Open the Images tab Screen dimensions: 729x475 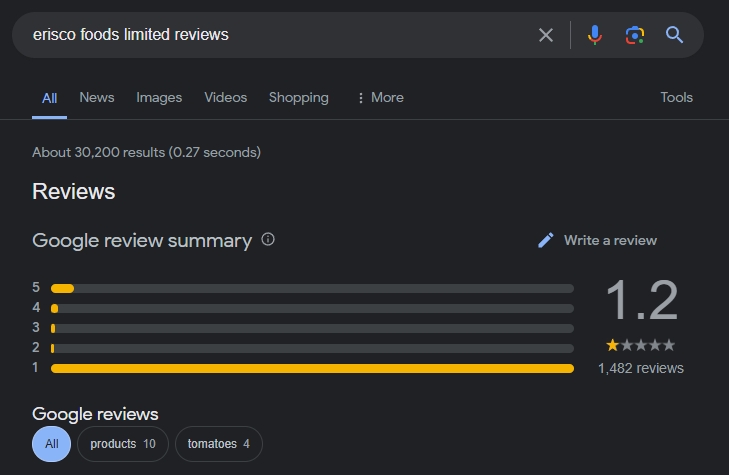(x=159, y=98)
